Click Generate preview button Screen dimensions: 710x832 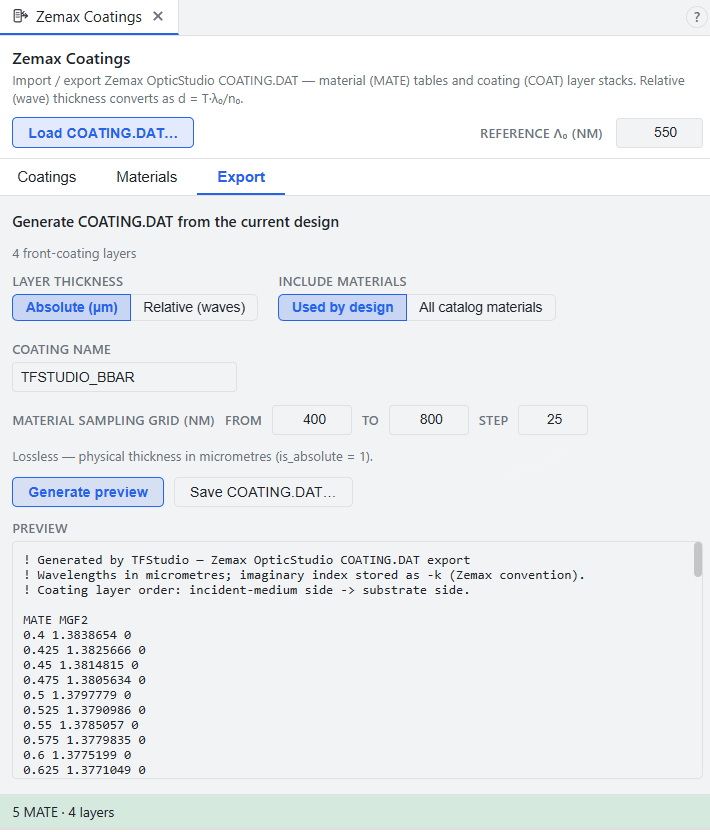(x=88, y=492)
